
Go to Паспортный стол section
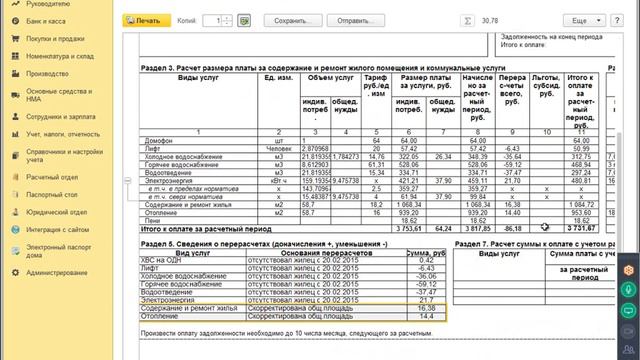(51, 195)
